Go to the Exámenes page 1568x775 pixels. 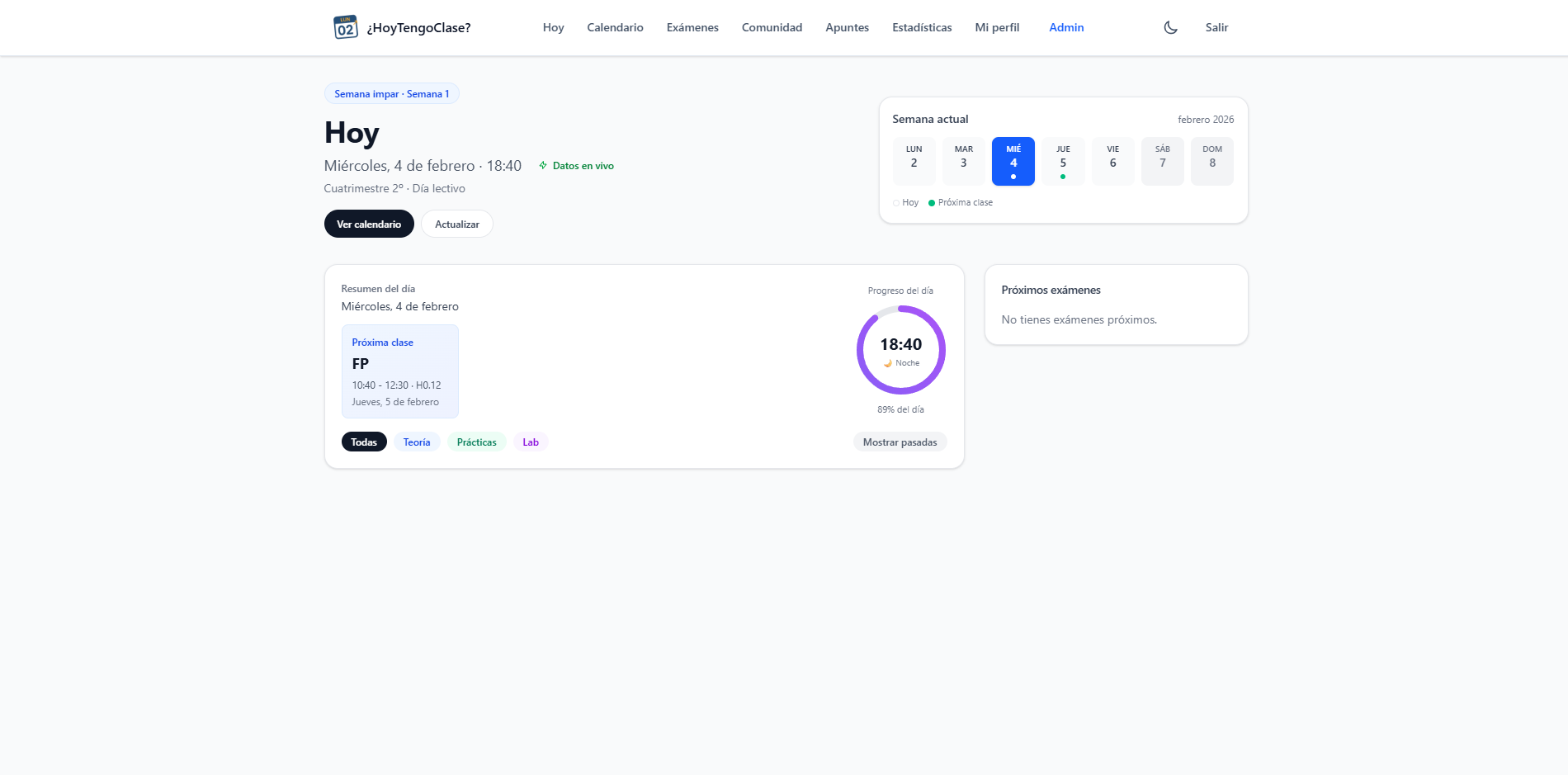tap(692, 27)
